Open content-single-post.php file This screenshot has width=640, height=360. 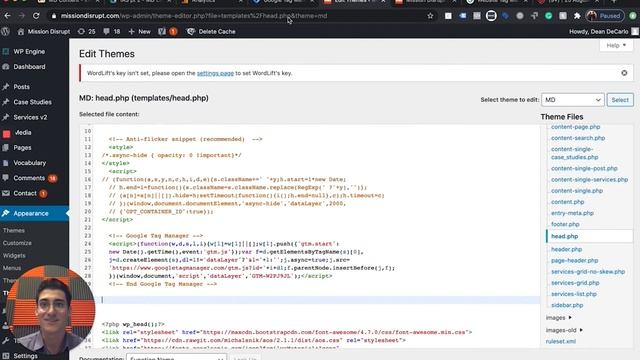(584, 168)
